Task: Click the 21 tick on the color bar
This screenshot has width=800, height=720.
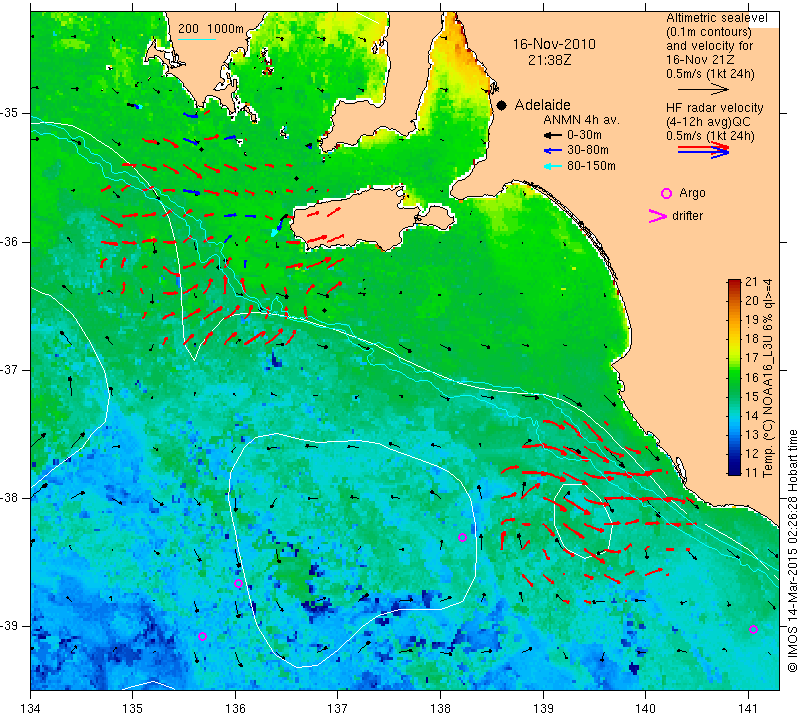Action: coord(751,282)
